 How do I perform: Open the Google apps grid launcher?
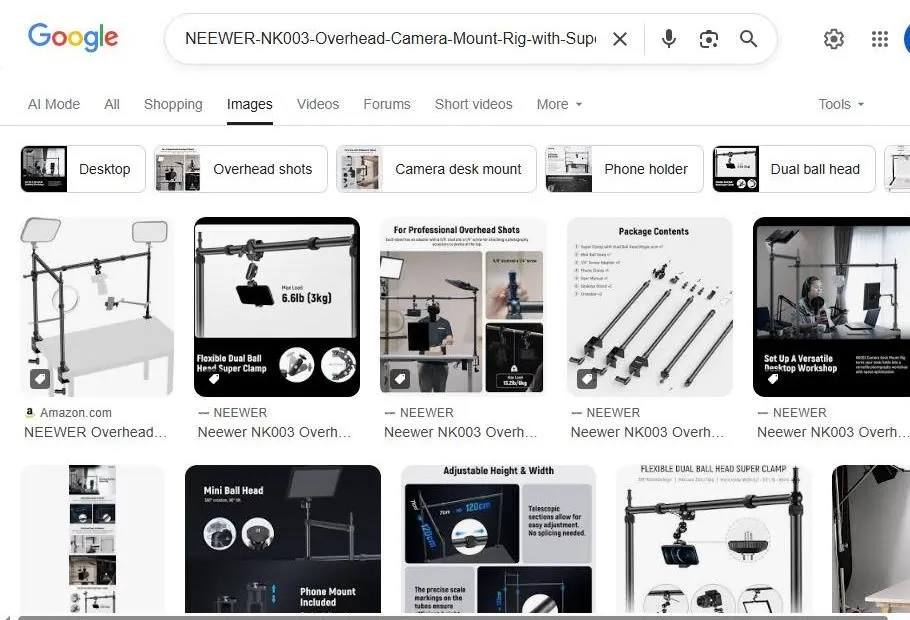(880, 39)
